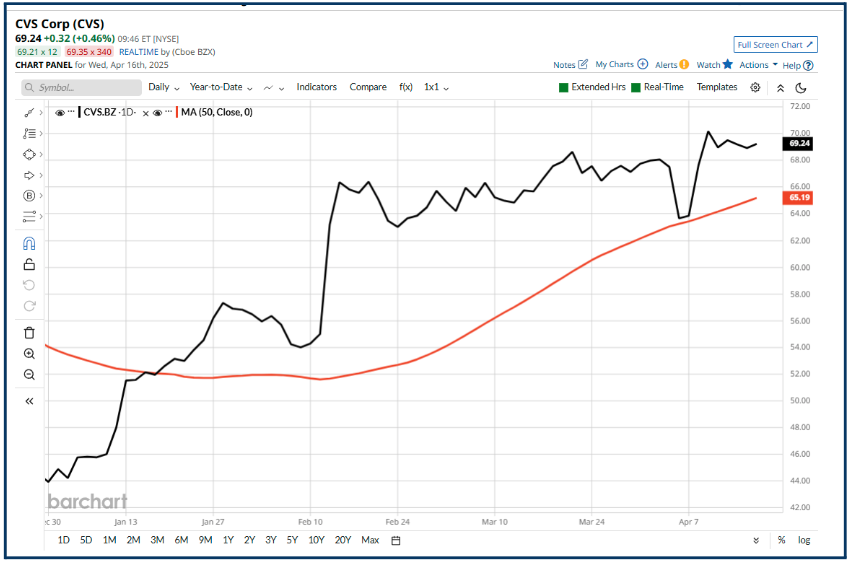The image size is (850, 562).
Task: Expand the Year-to-Date period dropdown
Action: click(220, 87)
